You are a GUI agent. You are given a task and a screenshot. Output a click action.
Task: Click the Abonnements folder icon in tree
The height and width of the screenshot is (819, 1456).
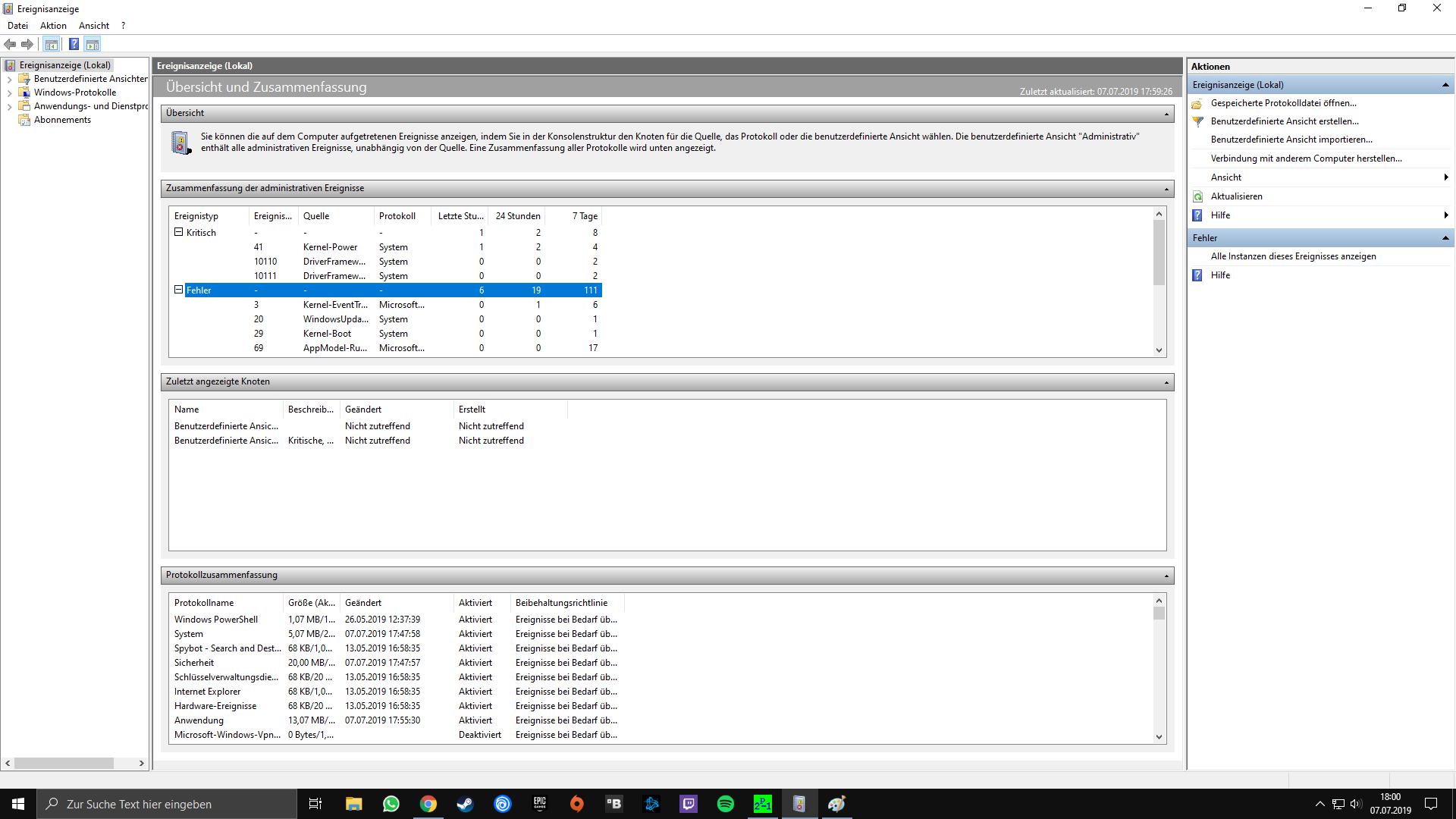tap(24, 120)
